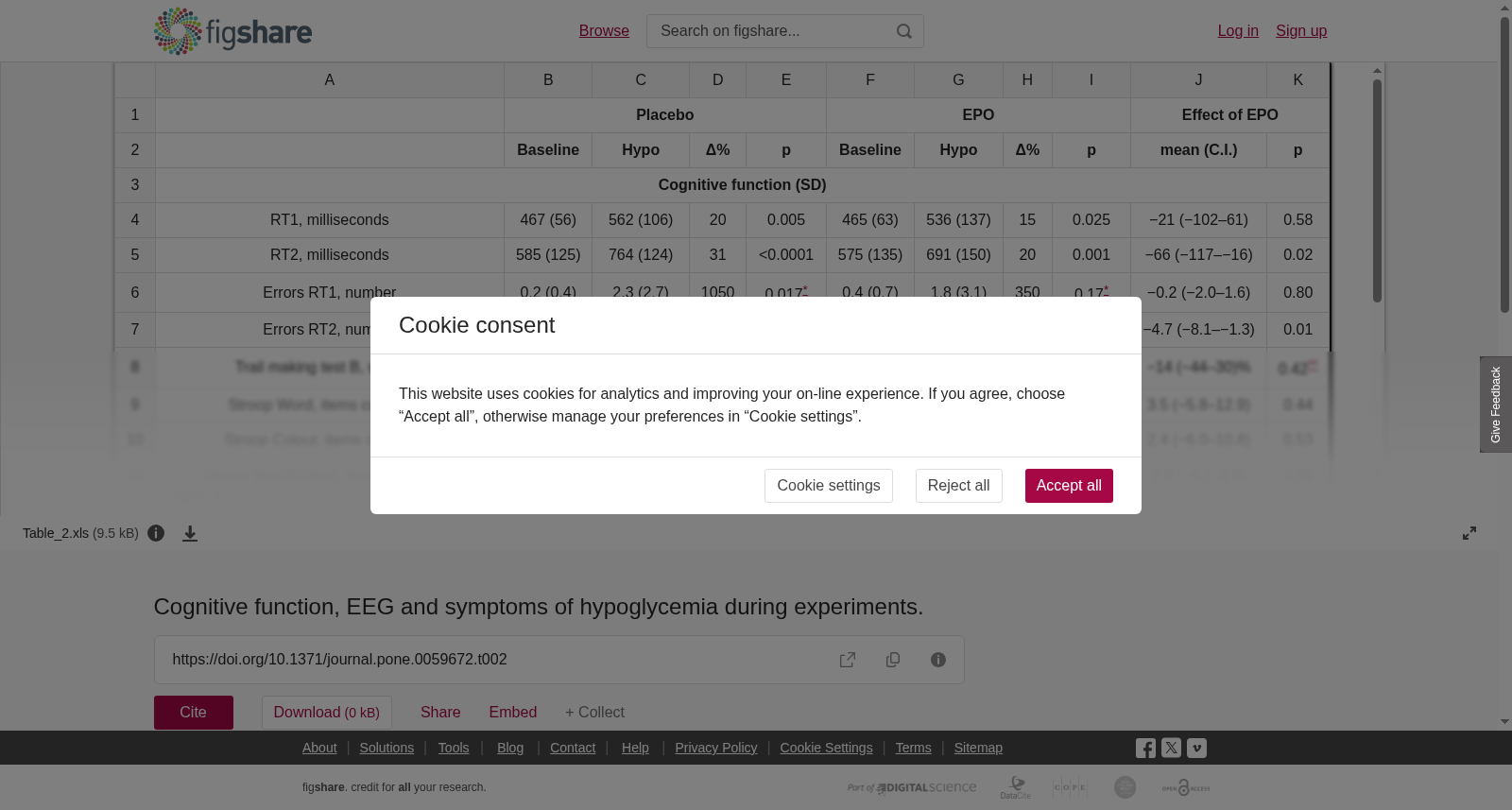Image resolution: width=1512 pixels, height=810 pixels.
Task: Click the Browse link
Action: point(604,31)
